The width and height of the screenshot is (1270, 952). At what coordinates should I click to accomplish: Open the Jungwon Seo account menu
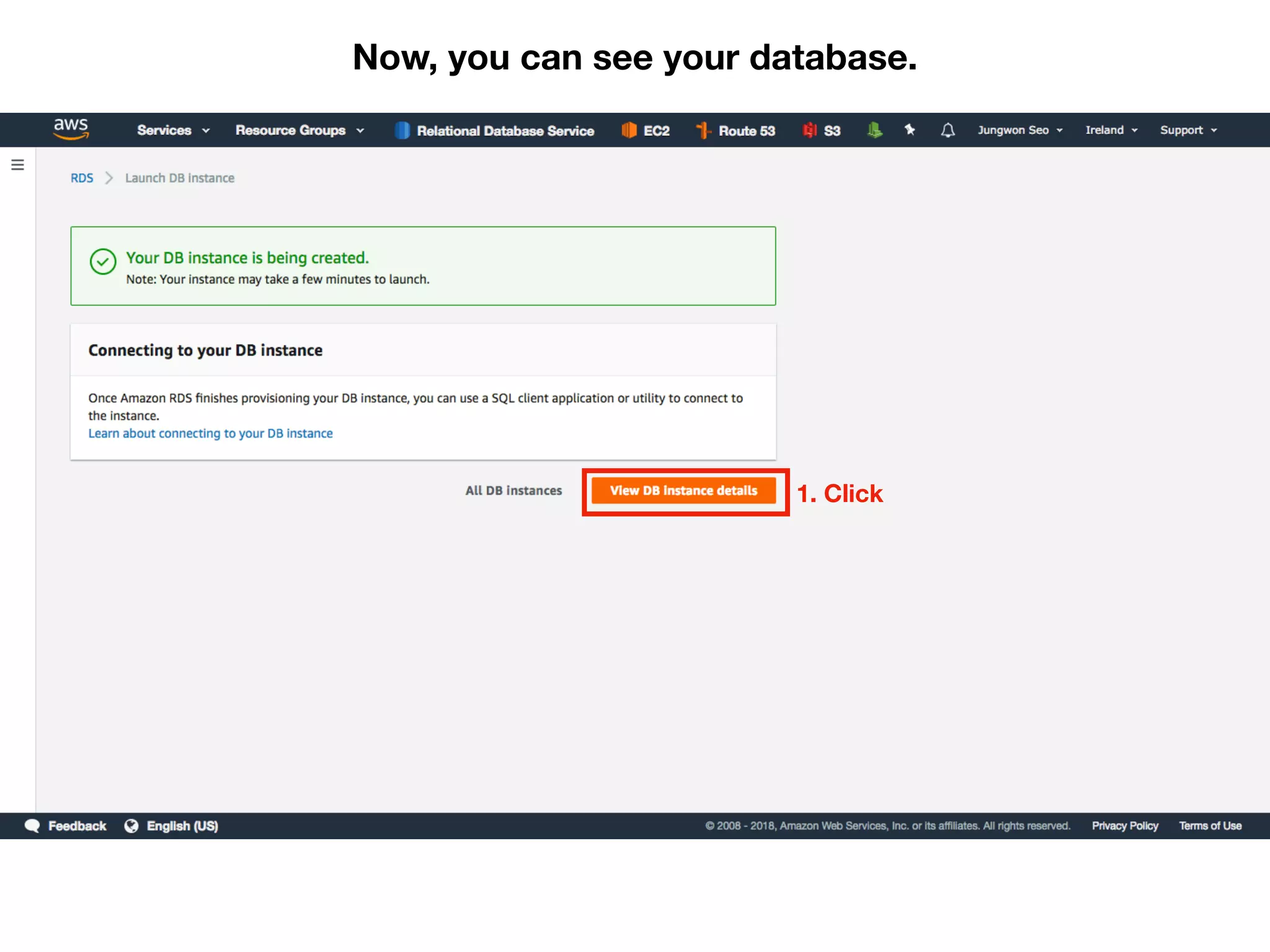click(1020, 130)
